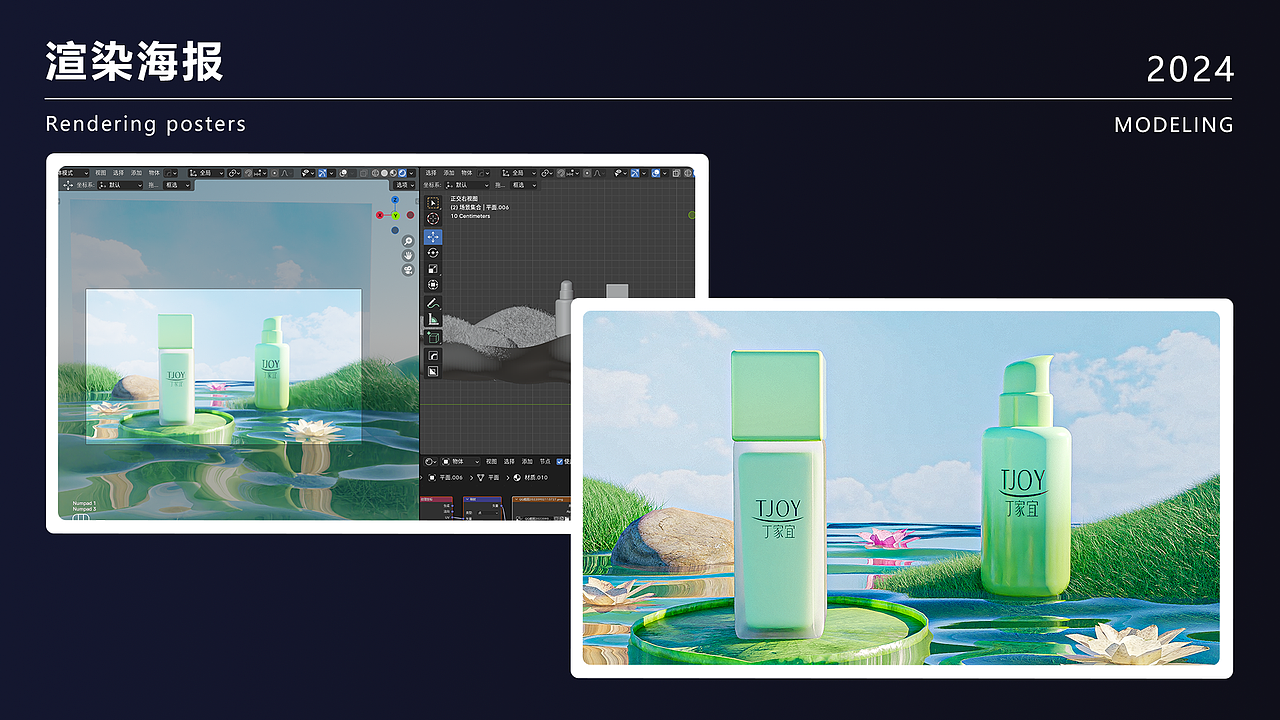
Task: Open 物体 menu in right viewport
Action: [x=467, y=173]
